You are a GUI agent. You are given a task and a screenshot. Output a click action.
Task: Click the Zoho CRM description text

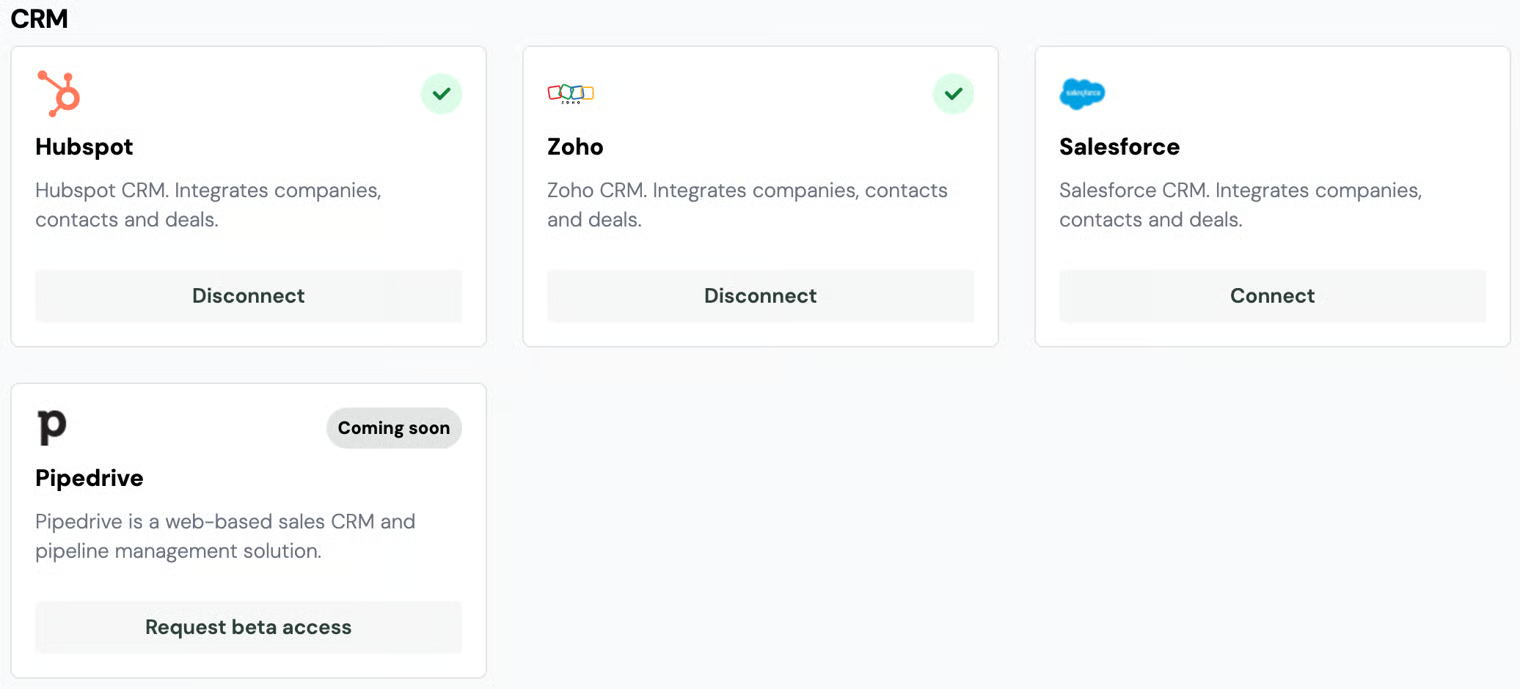click(747, 205)
